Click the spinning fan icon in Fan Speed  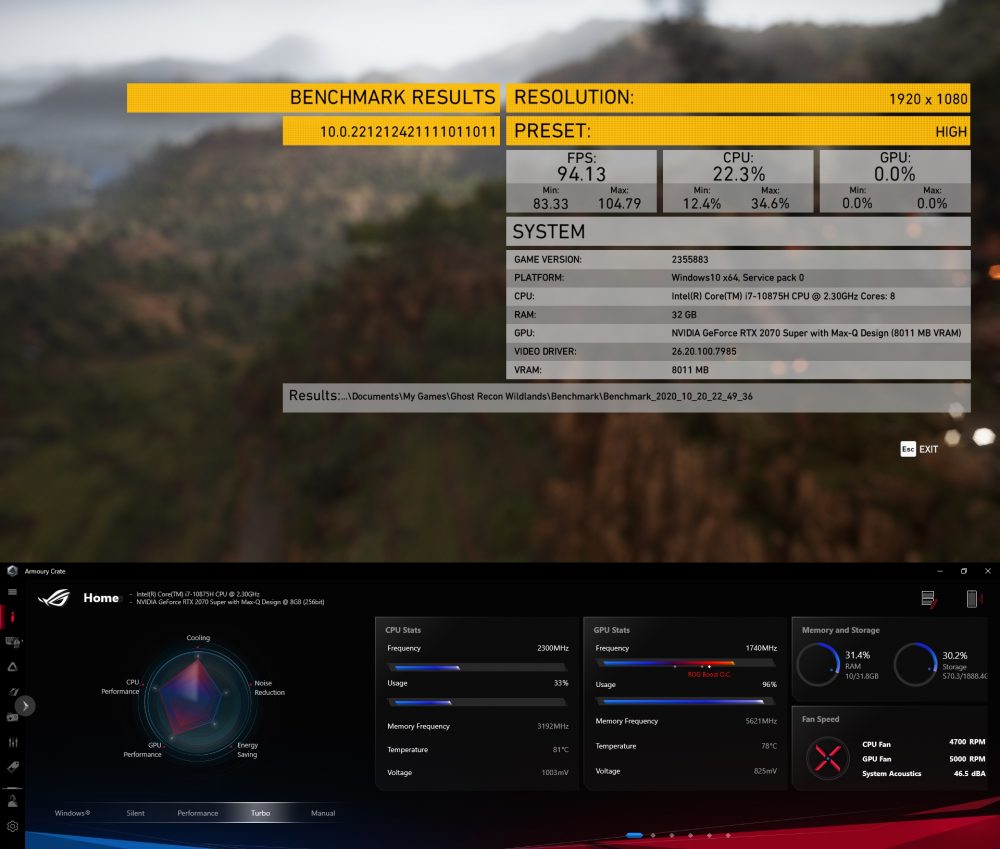pos(828,758)
